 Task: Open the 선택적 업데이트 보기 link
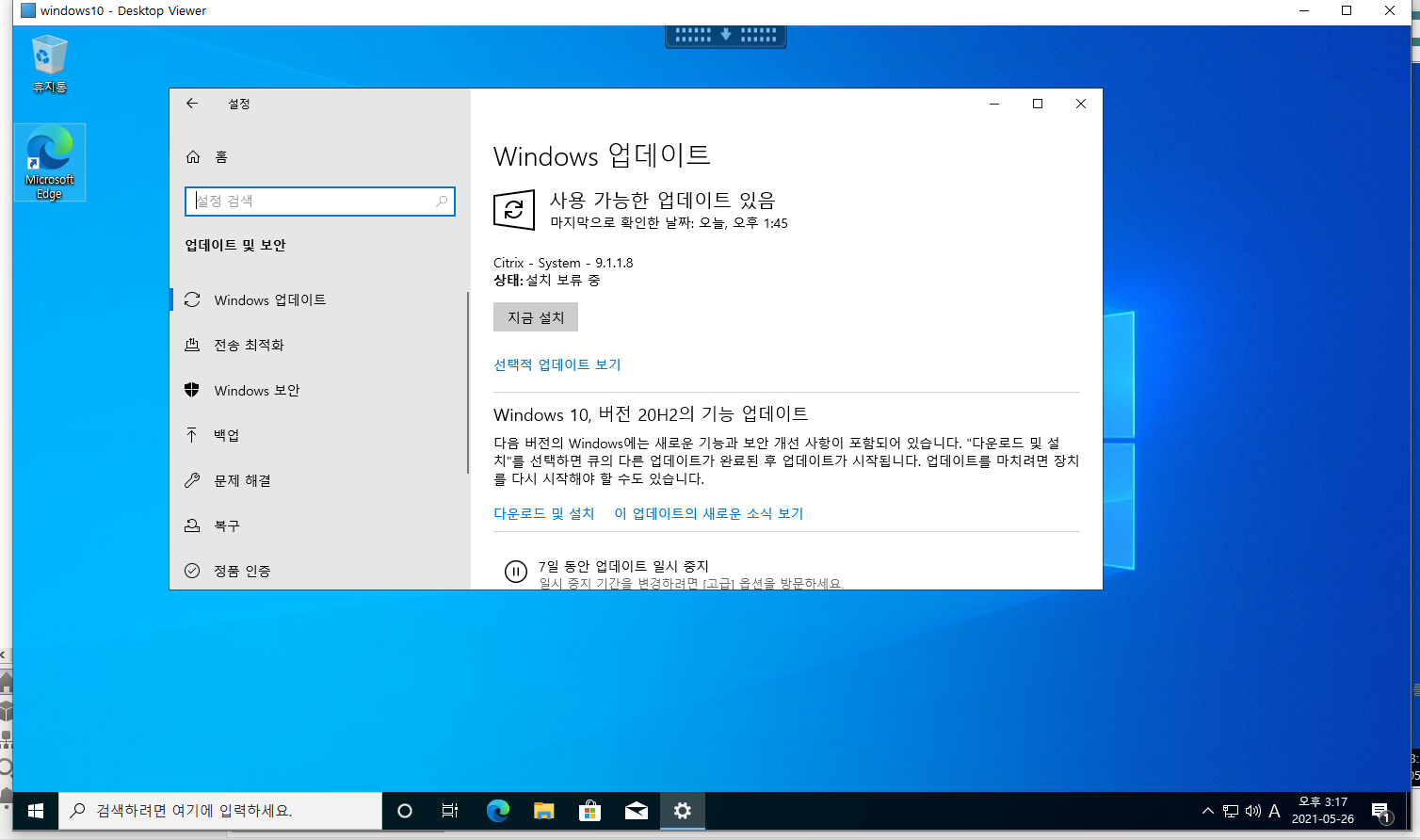(x=557, y=364)
